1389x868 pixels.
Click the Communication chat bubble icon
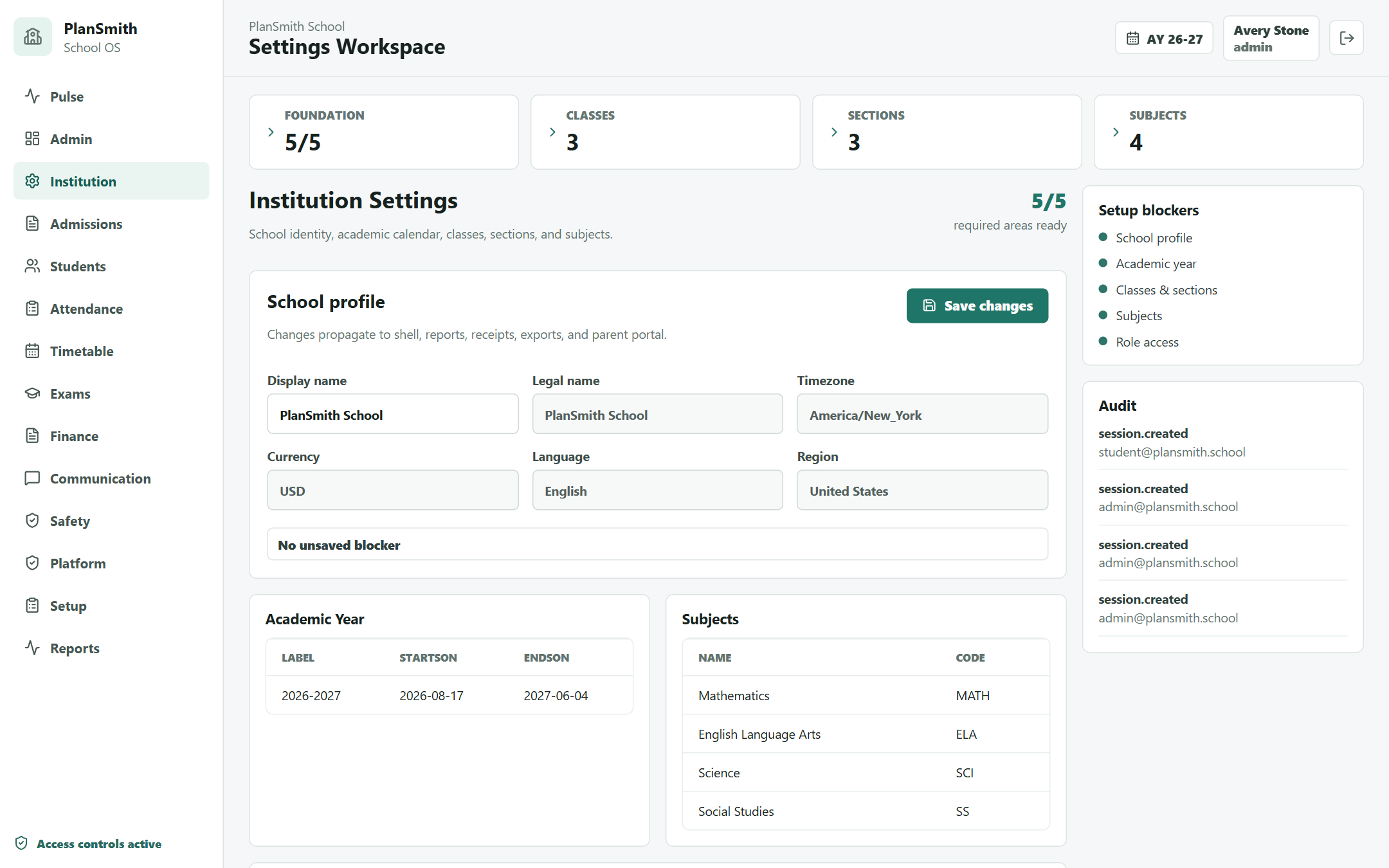(x=32, y=478)
